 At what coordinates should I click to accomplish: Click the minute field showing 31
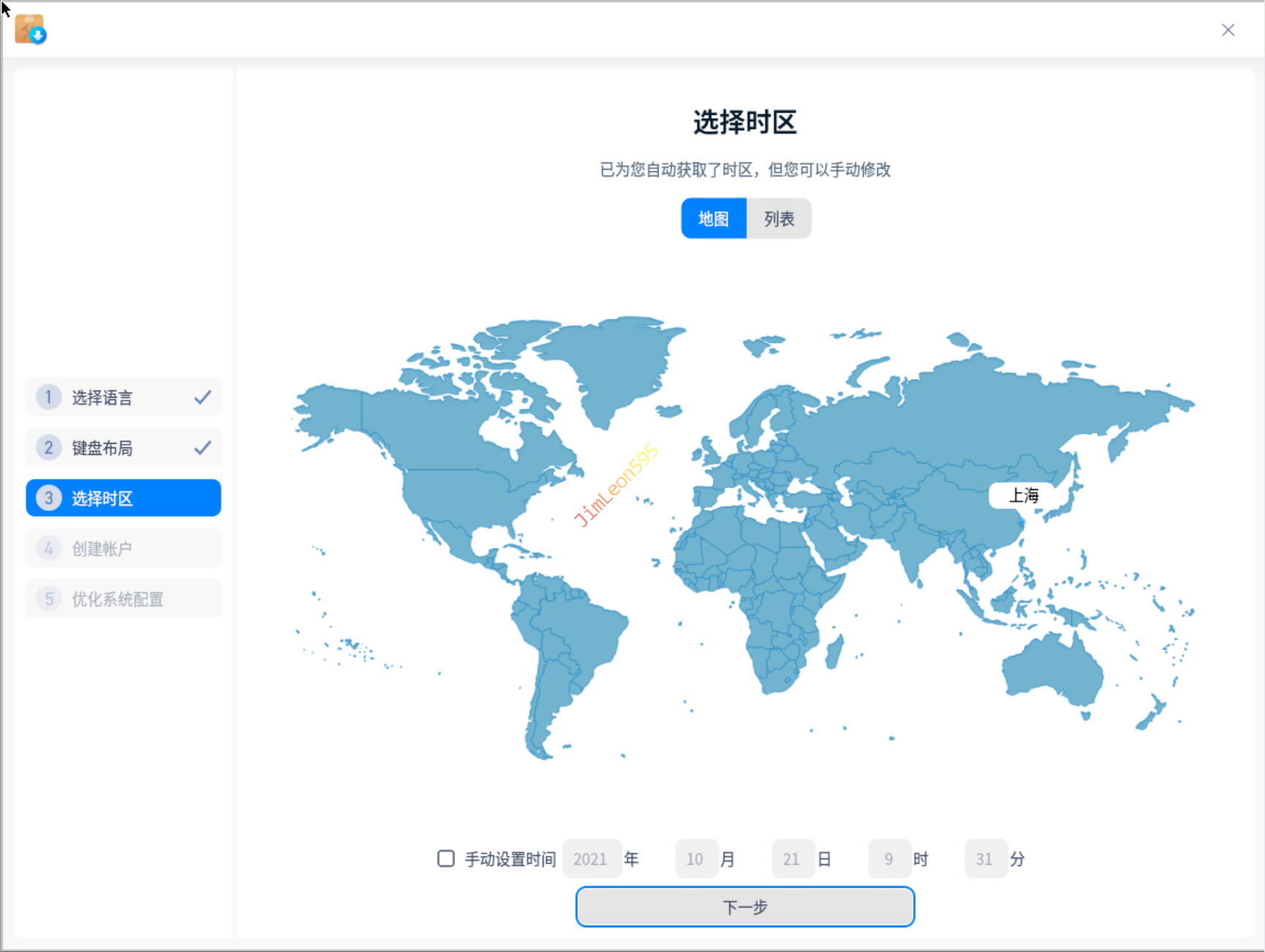point(984,859)
